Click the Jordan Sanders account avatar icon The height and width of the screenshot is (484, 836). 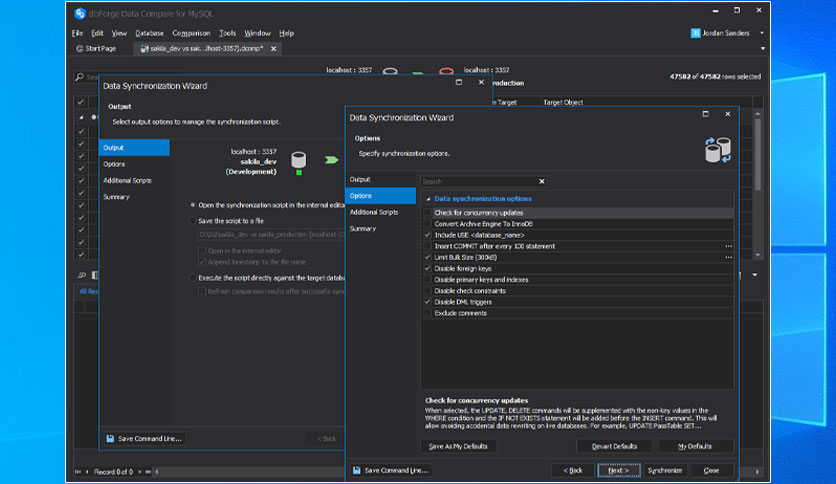coord(695,33)
